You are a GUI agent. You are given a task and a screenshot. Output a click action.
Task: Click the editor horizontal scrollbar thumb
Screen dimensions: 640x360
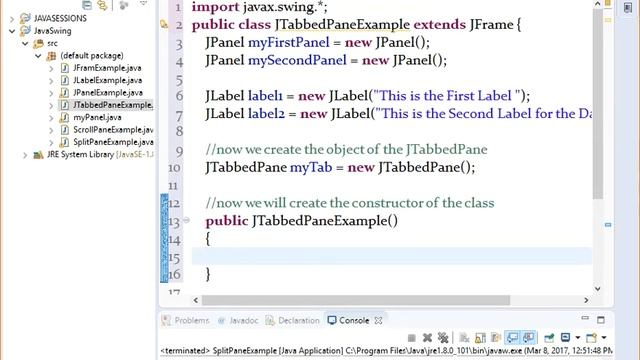click(x=356, y=300)
